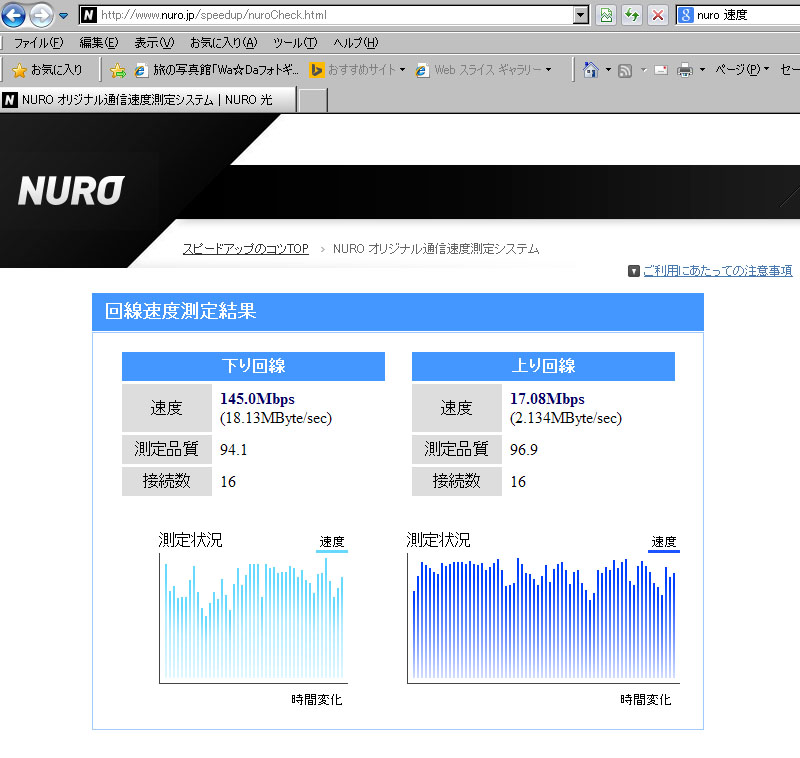
Task: Expand the address bar dropdown arrow
Action: coord(581,15)
